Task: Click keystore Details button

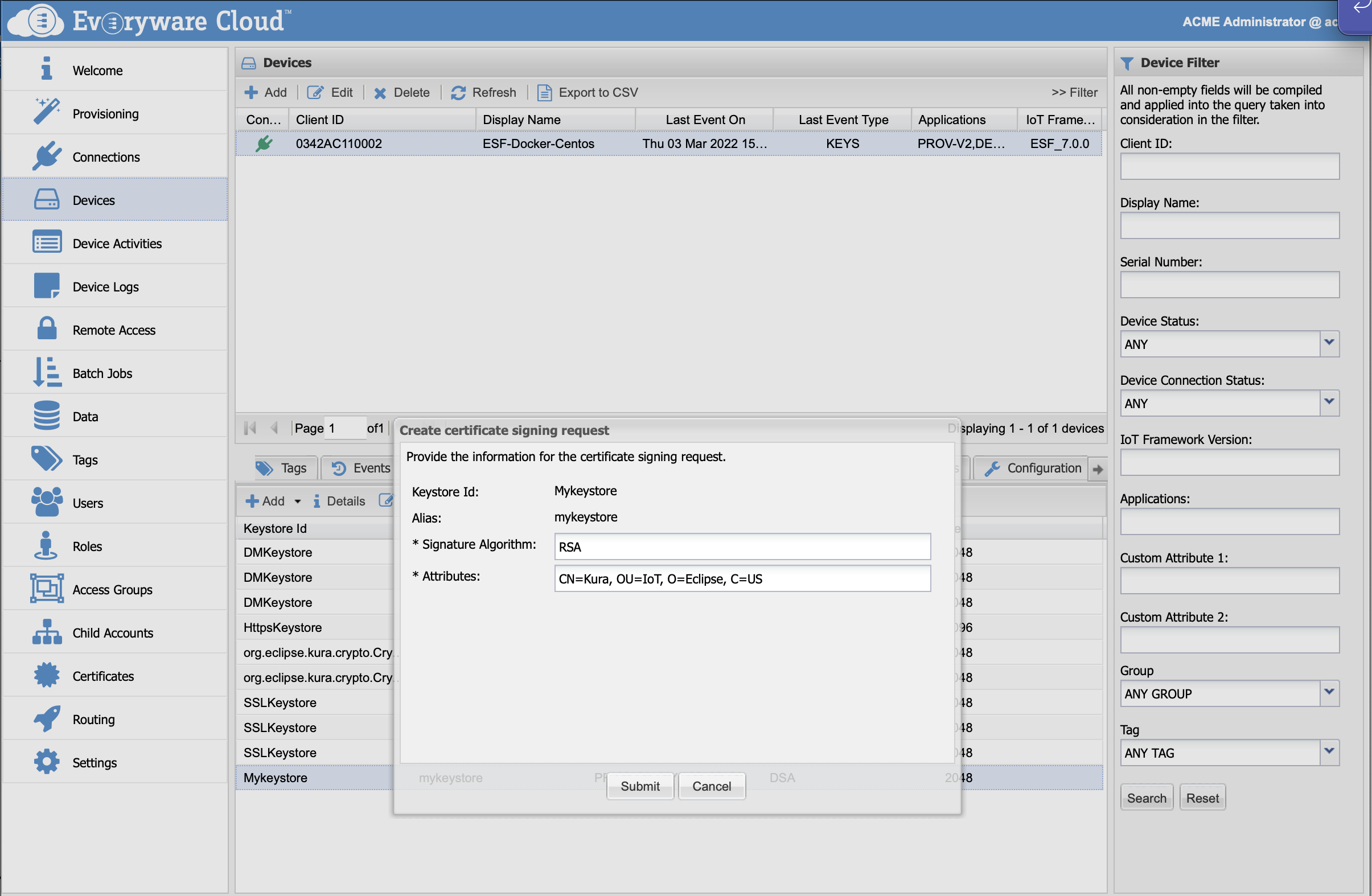Action: click(339, 501)
